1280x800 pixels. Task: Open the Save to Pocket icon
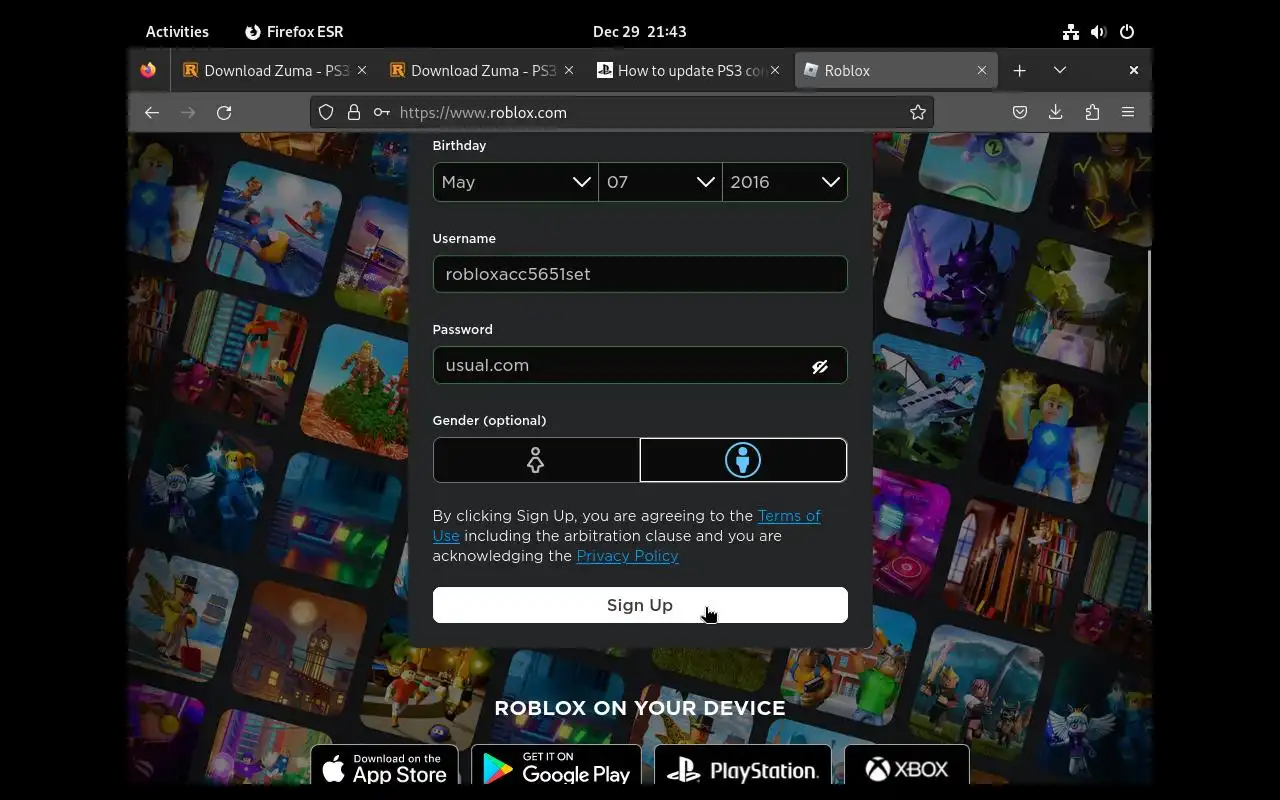tap(1020, 112)
